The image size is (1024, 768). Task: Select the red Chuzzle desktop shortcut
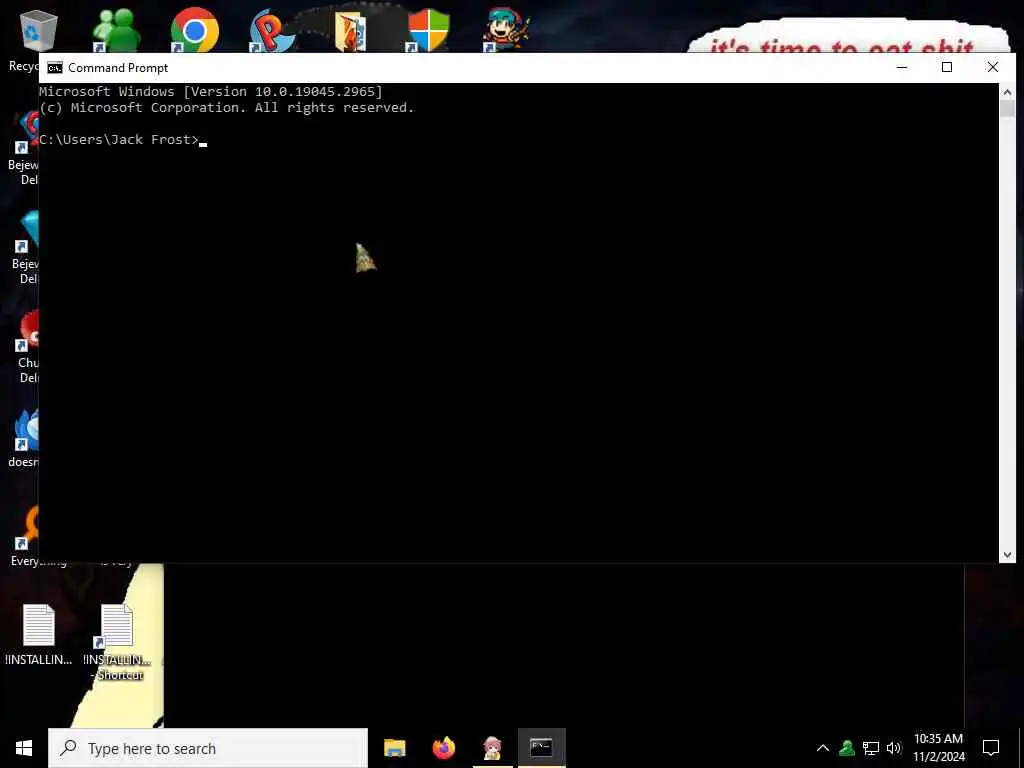[27, 347]
